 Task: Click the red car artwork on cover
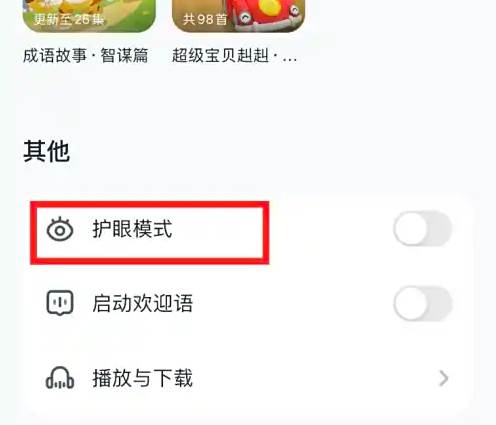[x=267, y=13]
